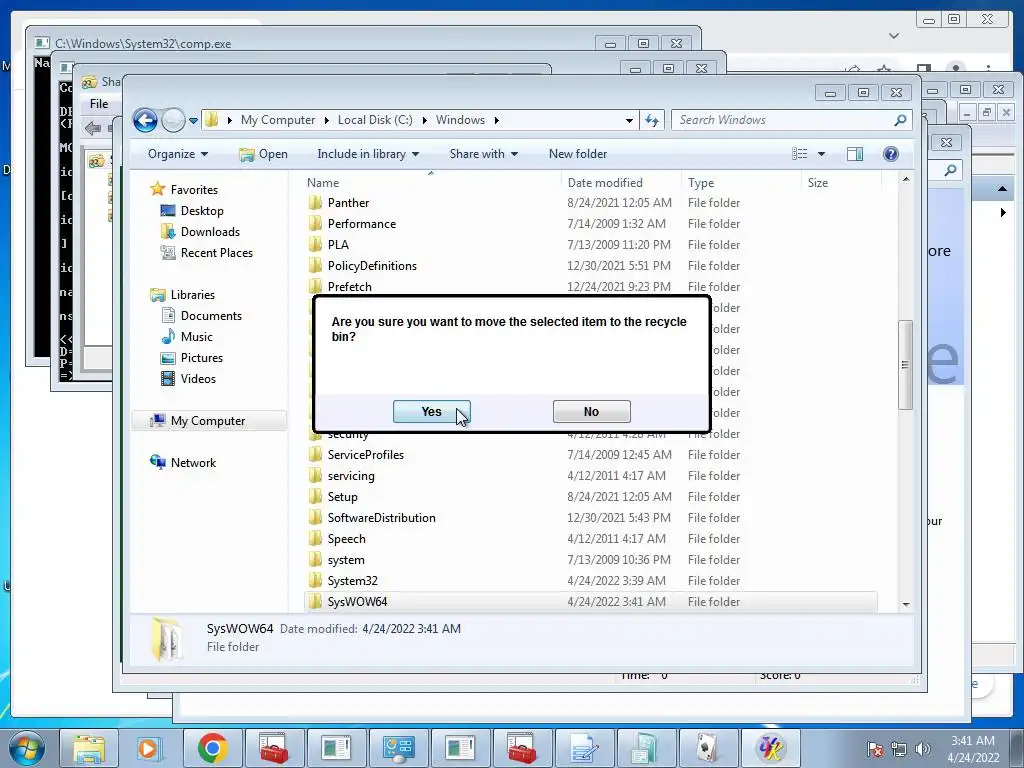Click the Action Center flag tray icon
The image size is (1024, 768).
click(875, 749)
